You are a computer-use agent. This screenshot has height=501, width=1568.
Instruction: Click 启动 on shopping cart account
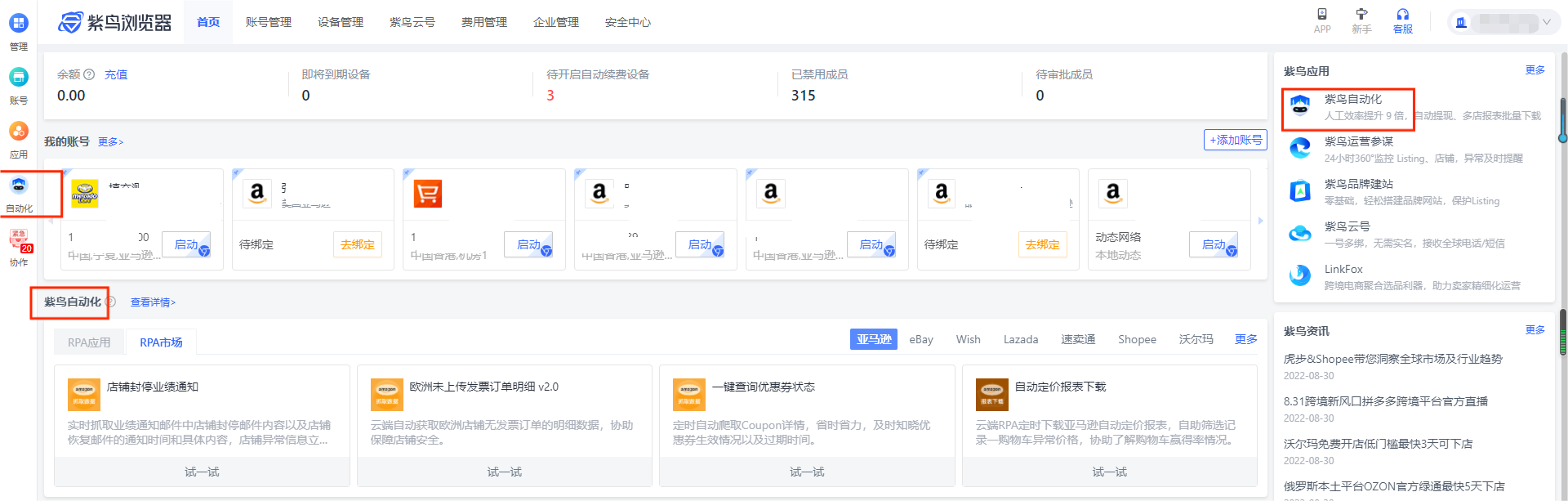click(529, 244)
